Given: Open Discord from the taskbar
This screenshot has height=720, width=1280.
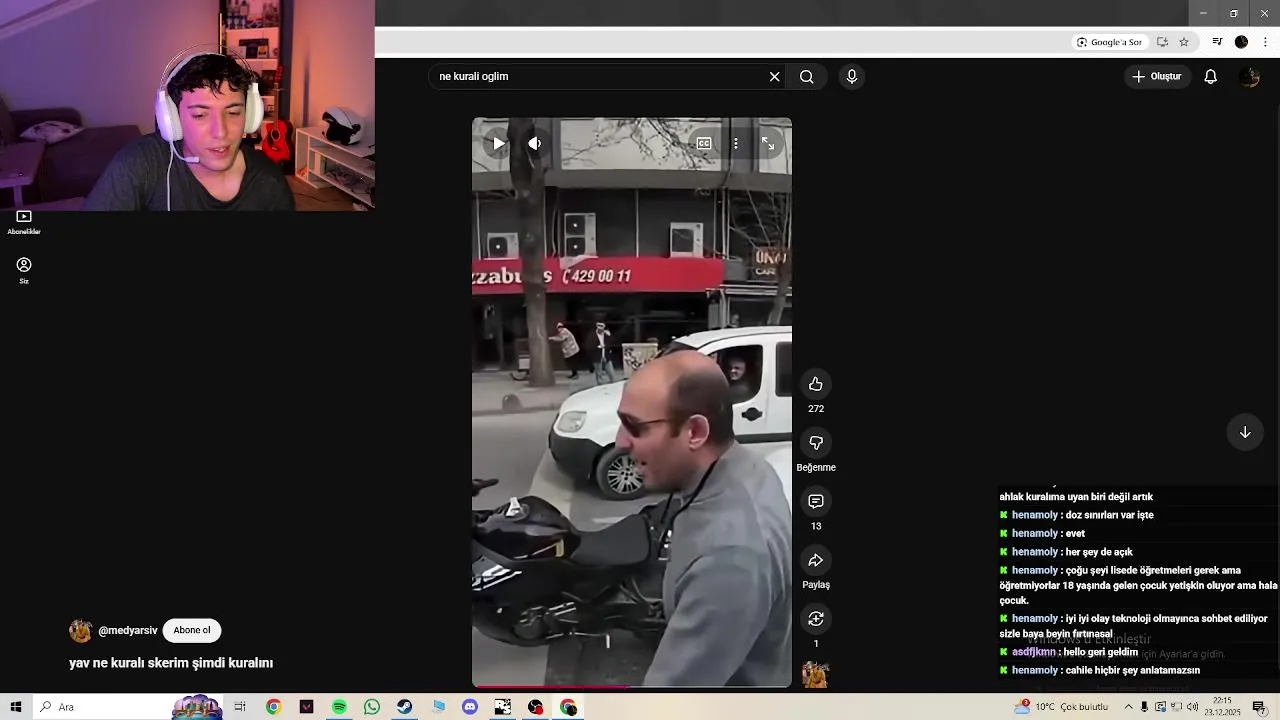Looking at the screenshot, I should [x=470, y=707].
